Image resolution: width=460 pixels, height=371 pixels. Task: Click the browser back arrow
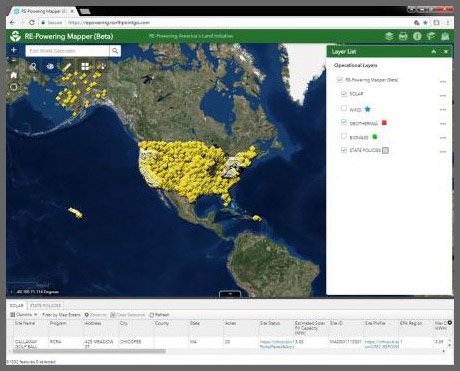tap(12, 23)
